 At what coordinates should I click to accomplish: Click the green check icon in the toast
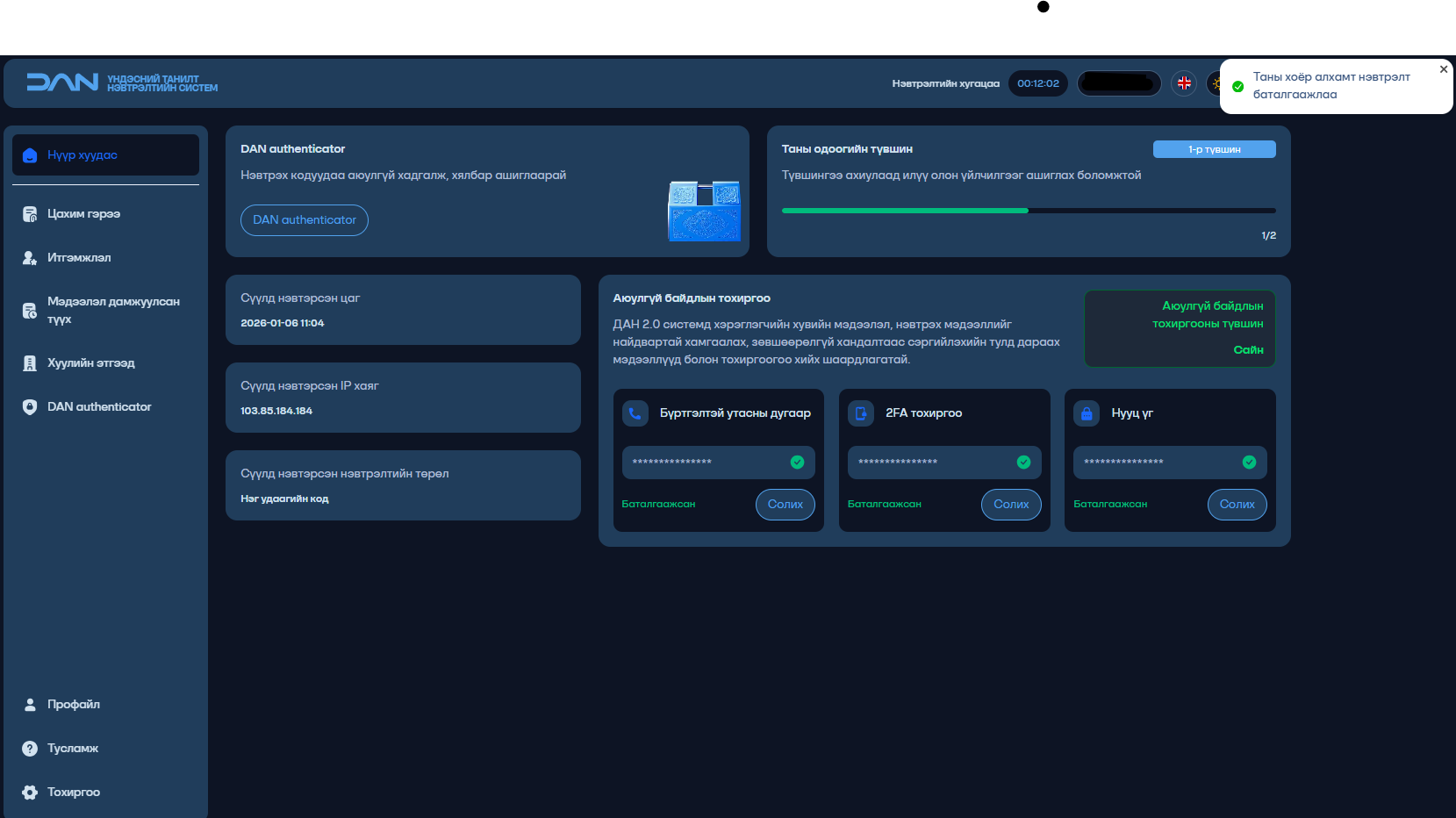(x=1237, y=86)
